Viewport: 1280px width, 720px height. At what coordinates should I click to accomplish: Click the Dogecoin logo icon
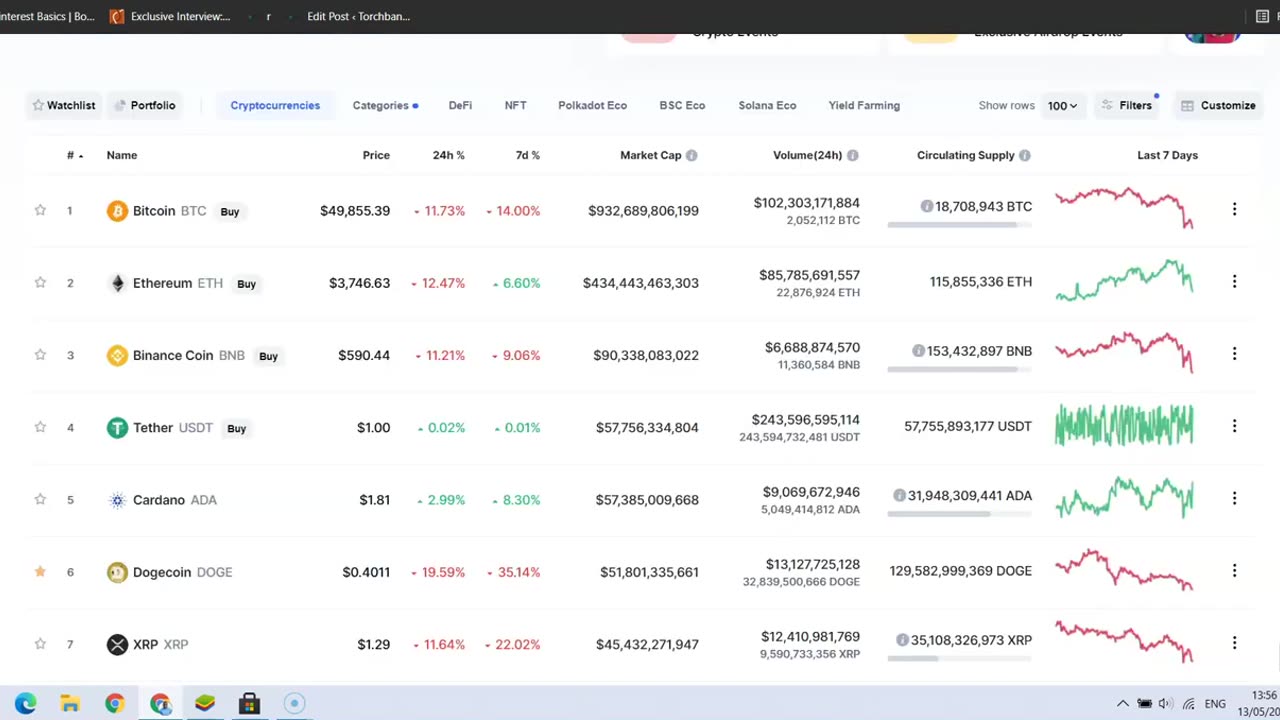pyautogui.click(x=117, y=572)
